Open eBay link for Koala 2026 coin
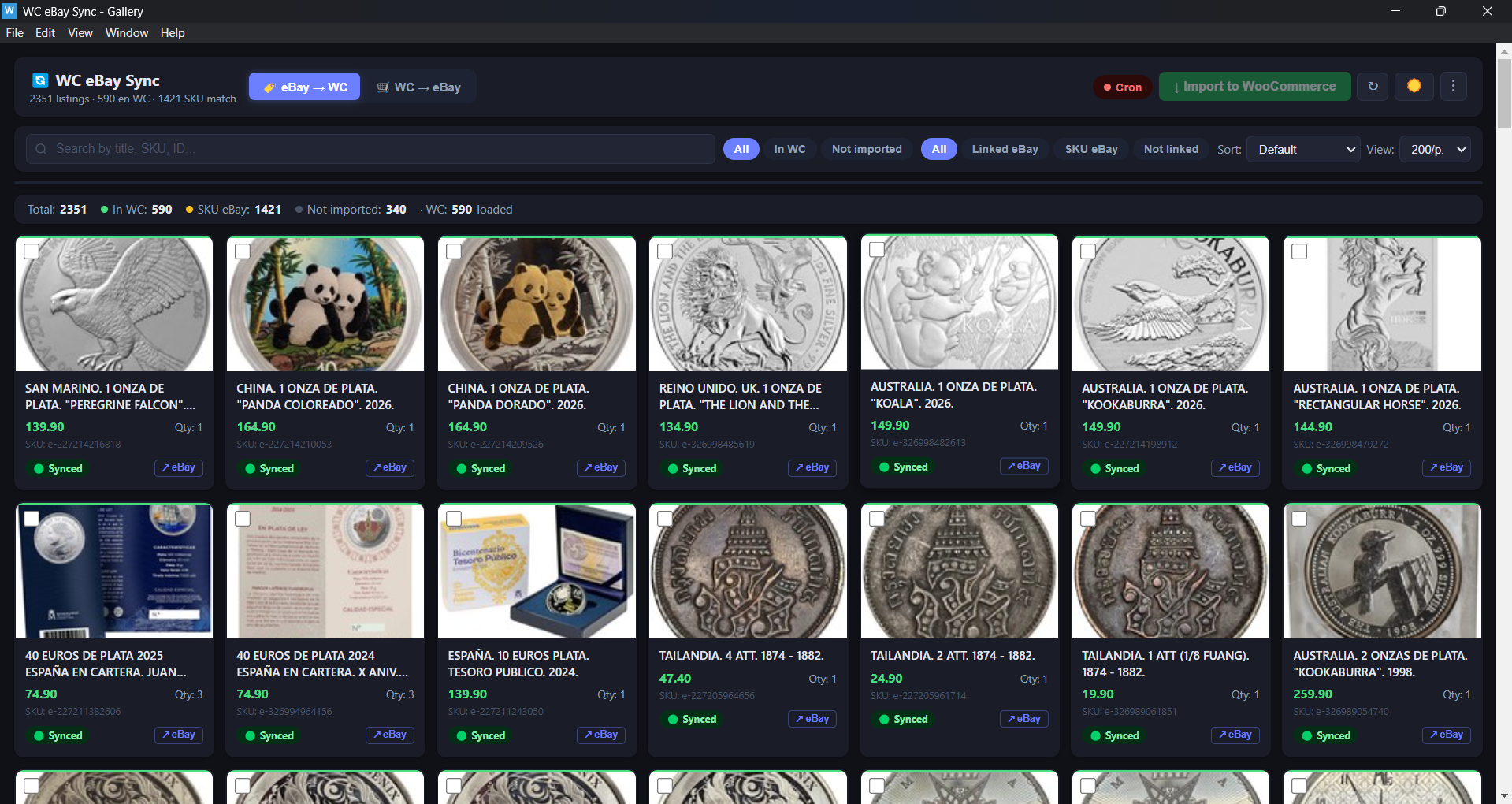Image resolution: width=1512 pixels, height=804 pixels. [1023, 467]
